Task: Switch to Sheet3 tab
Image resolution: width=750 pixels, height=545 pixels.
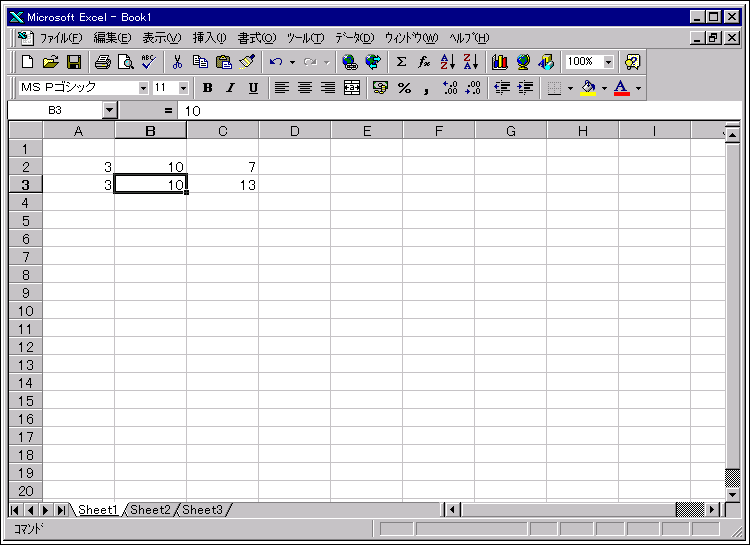Action: pyautogui.click(x=203, y=510)
